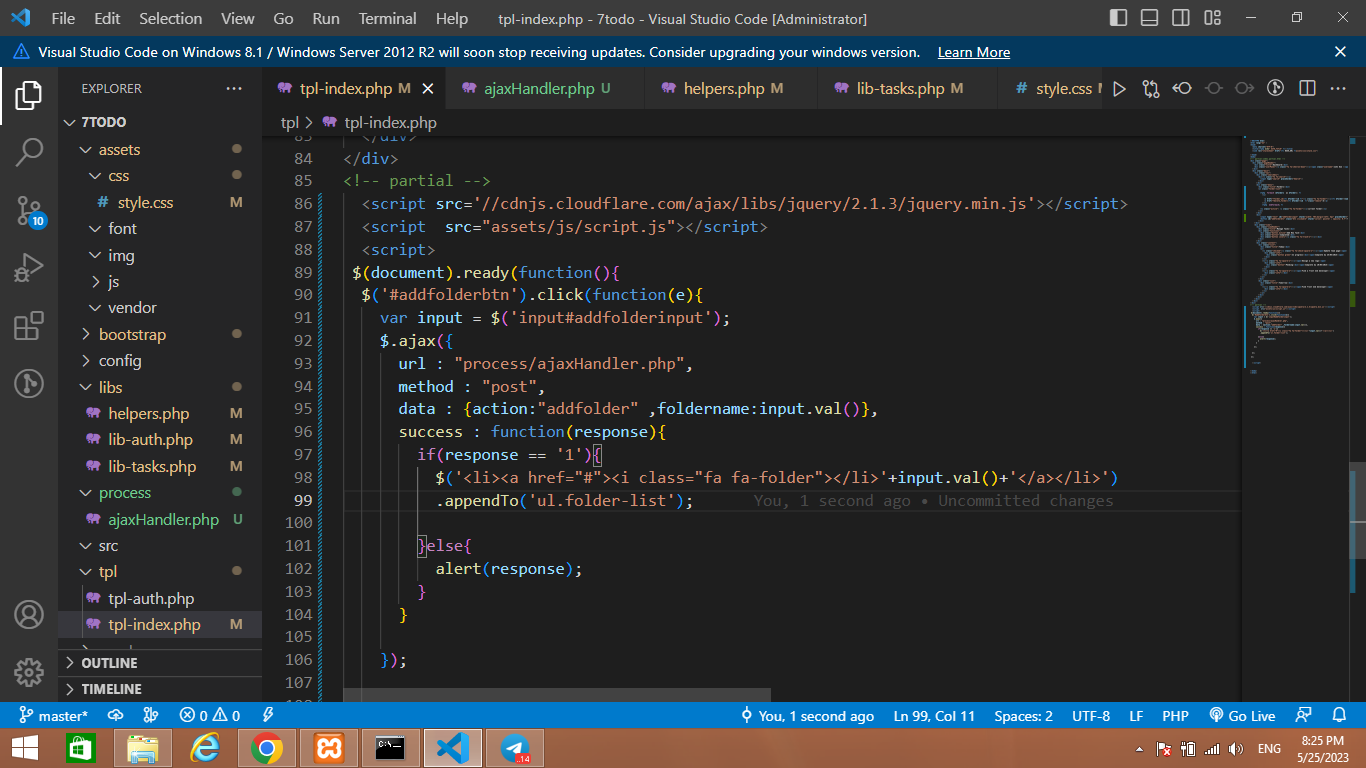Toggle primary side bar visibility
1366x768 pixels.
[1118, 18]
